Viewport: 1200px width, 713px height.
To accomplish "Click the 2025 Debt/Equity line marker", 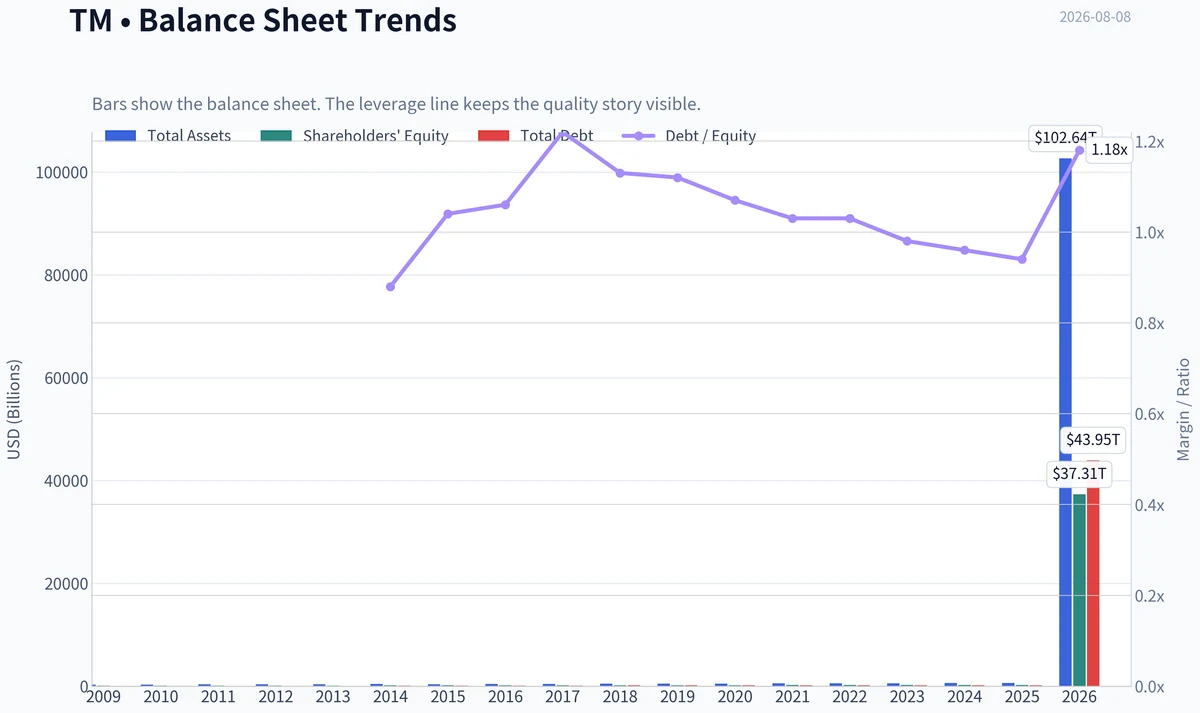I will 1022,259.
